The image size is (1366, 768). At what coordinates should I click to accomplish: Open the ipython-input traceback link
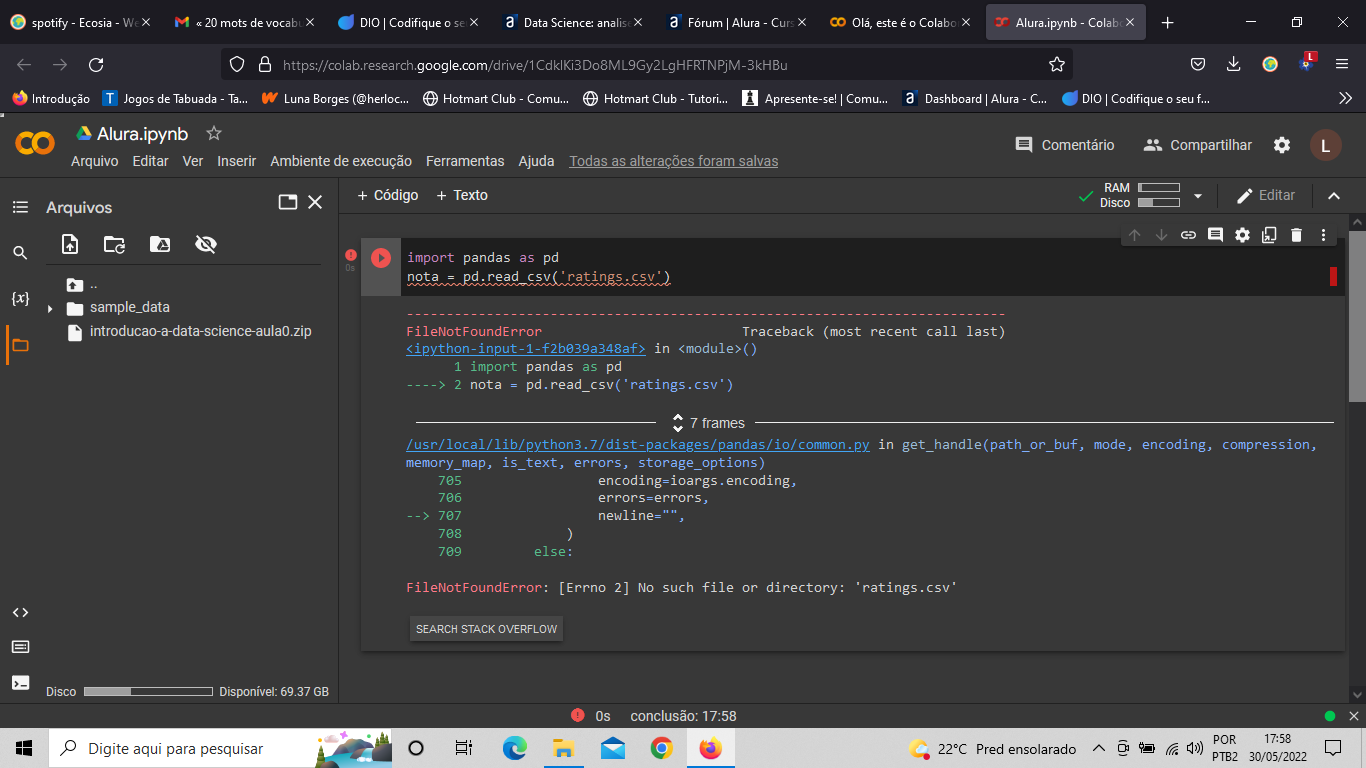tap(526, 349)
